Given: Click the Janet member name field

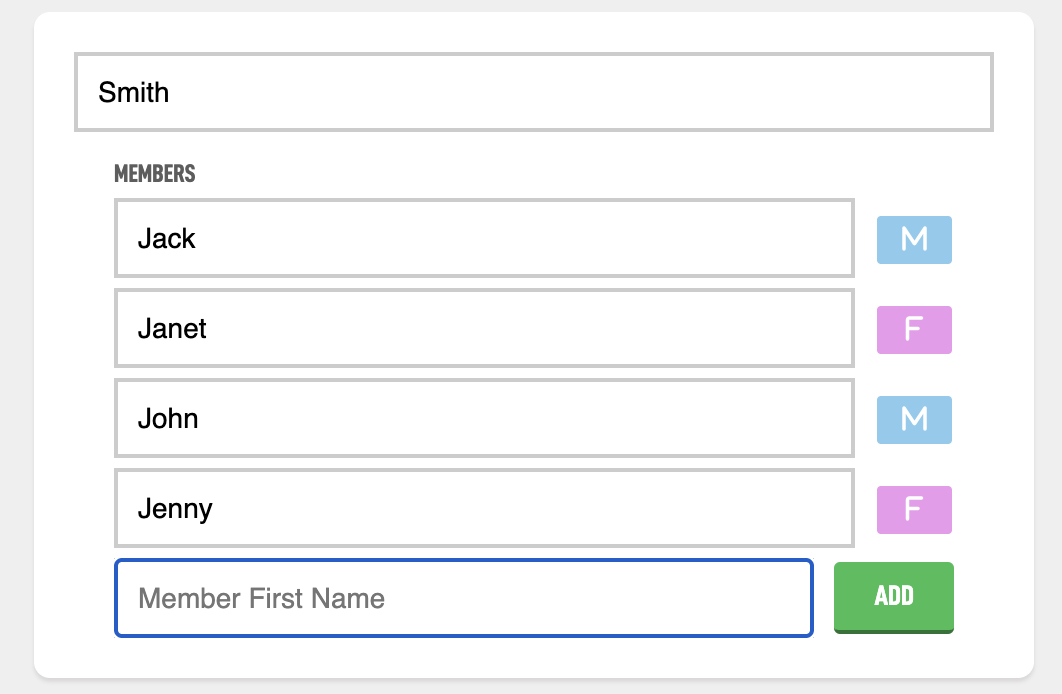Looking at the screenshot, I should click(484, 328).
